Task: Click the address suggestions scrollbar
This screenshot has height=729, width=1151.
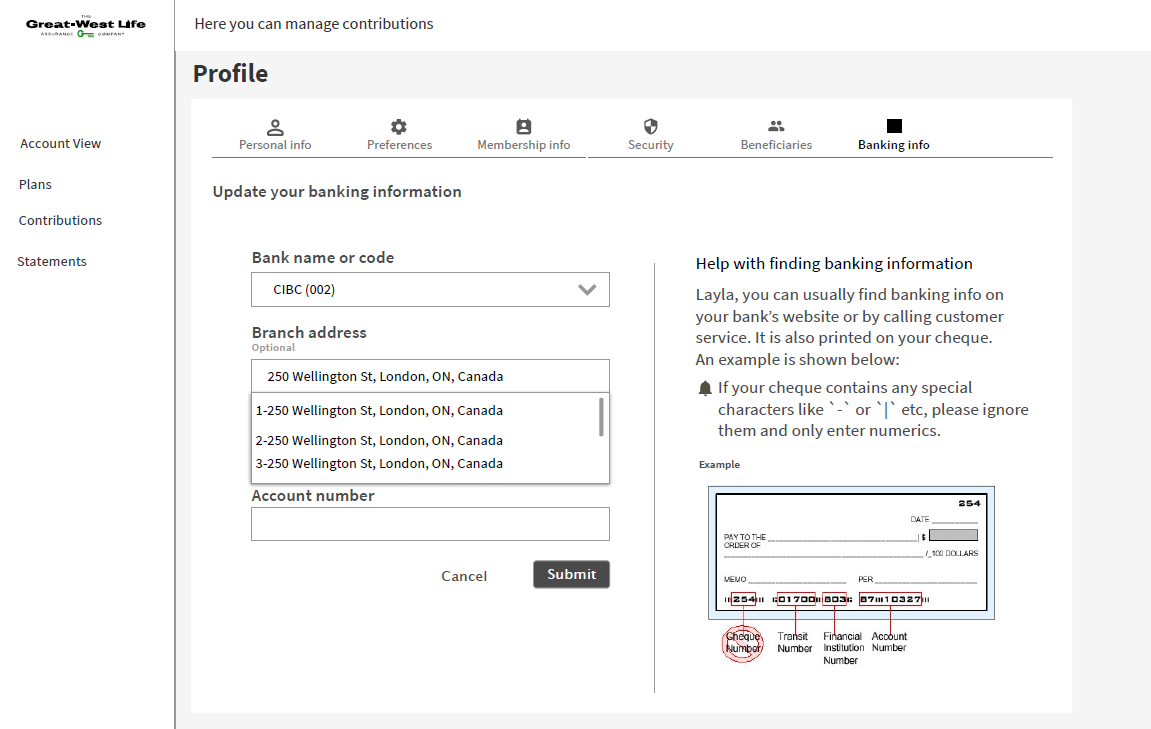Action: 601,417
